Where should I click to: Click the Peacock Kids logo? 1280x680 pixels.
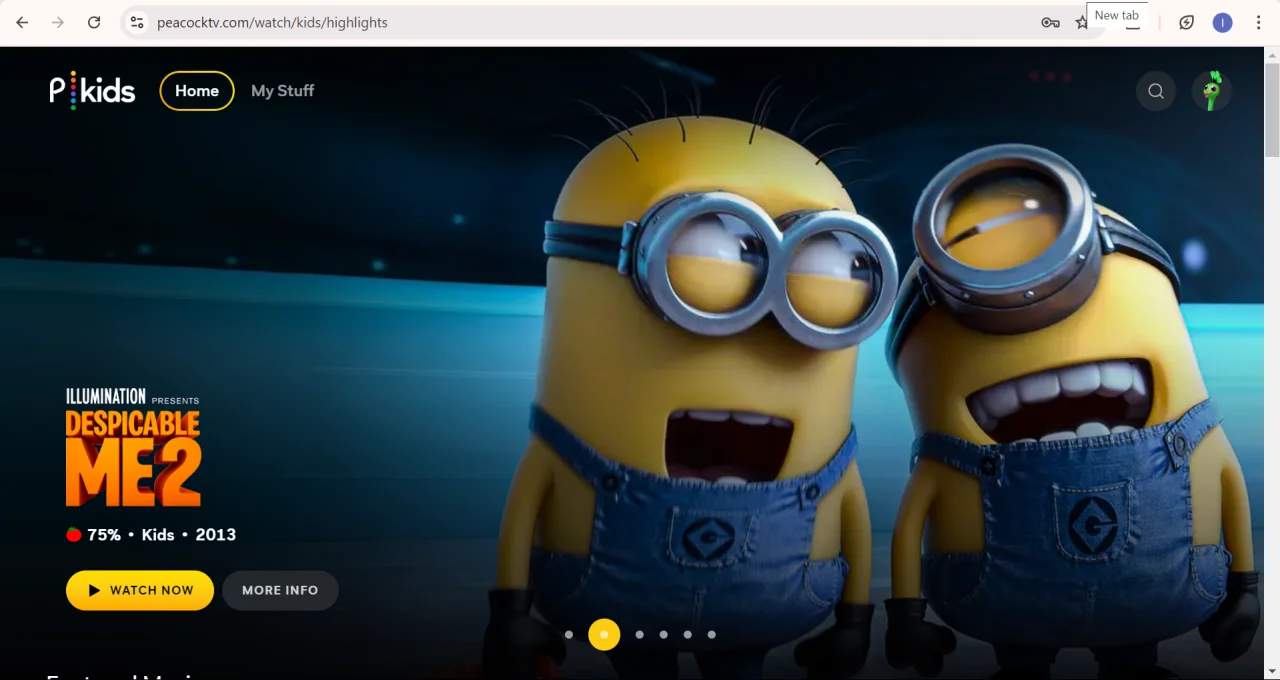92,91
